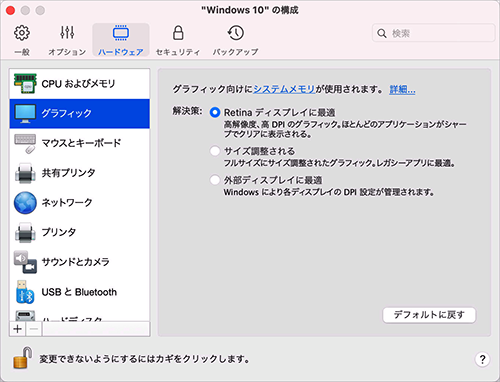
Task: Click the window's red close button
Action: (x=10, y=10)
